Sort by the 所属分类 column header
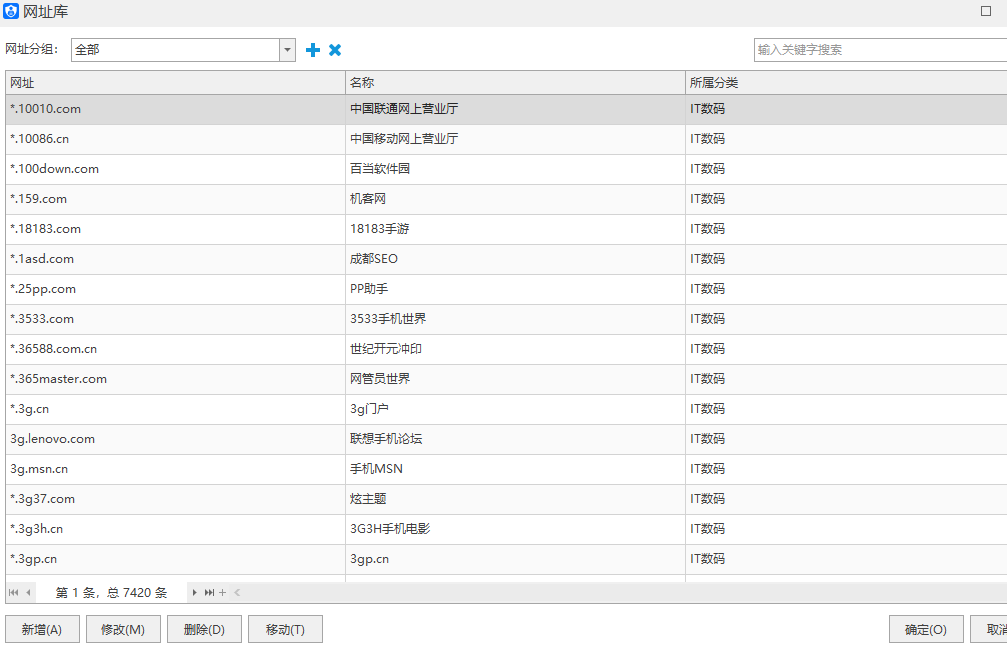 coord(846,83)
